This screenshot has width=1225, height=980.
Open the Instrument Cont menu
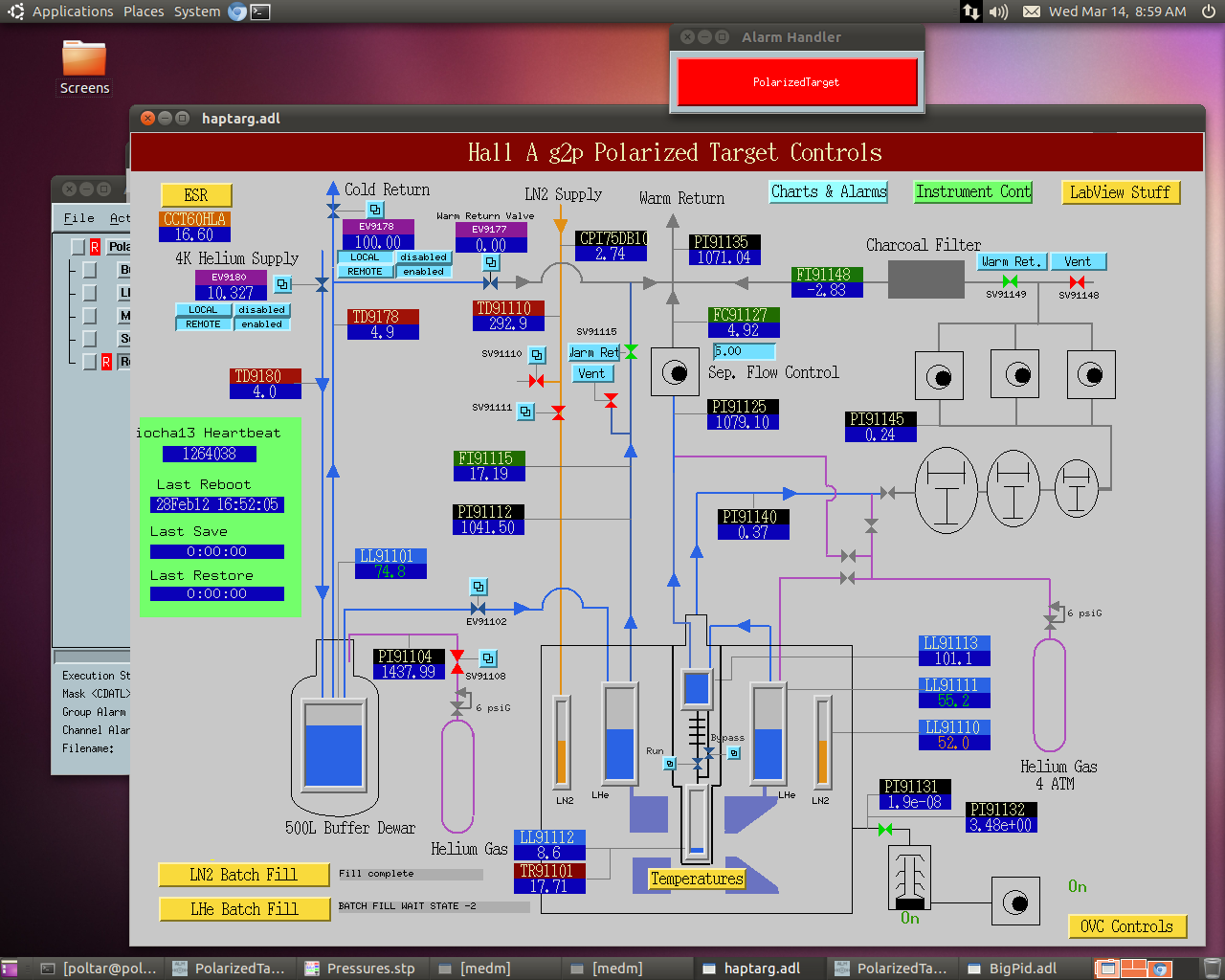pos(973,191)
